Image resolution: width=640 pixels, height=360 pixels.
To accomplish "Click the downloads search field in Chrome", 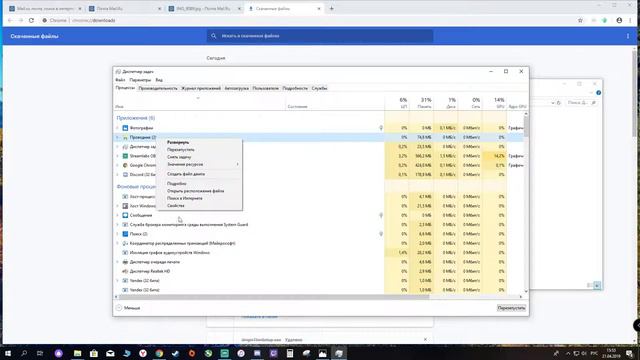I will [x=320, y=36].
